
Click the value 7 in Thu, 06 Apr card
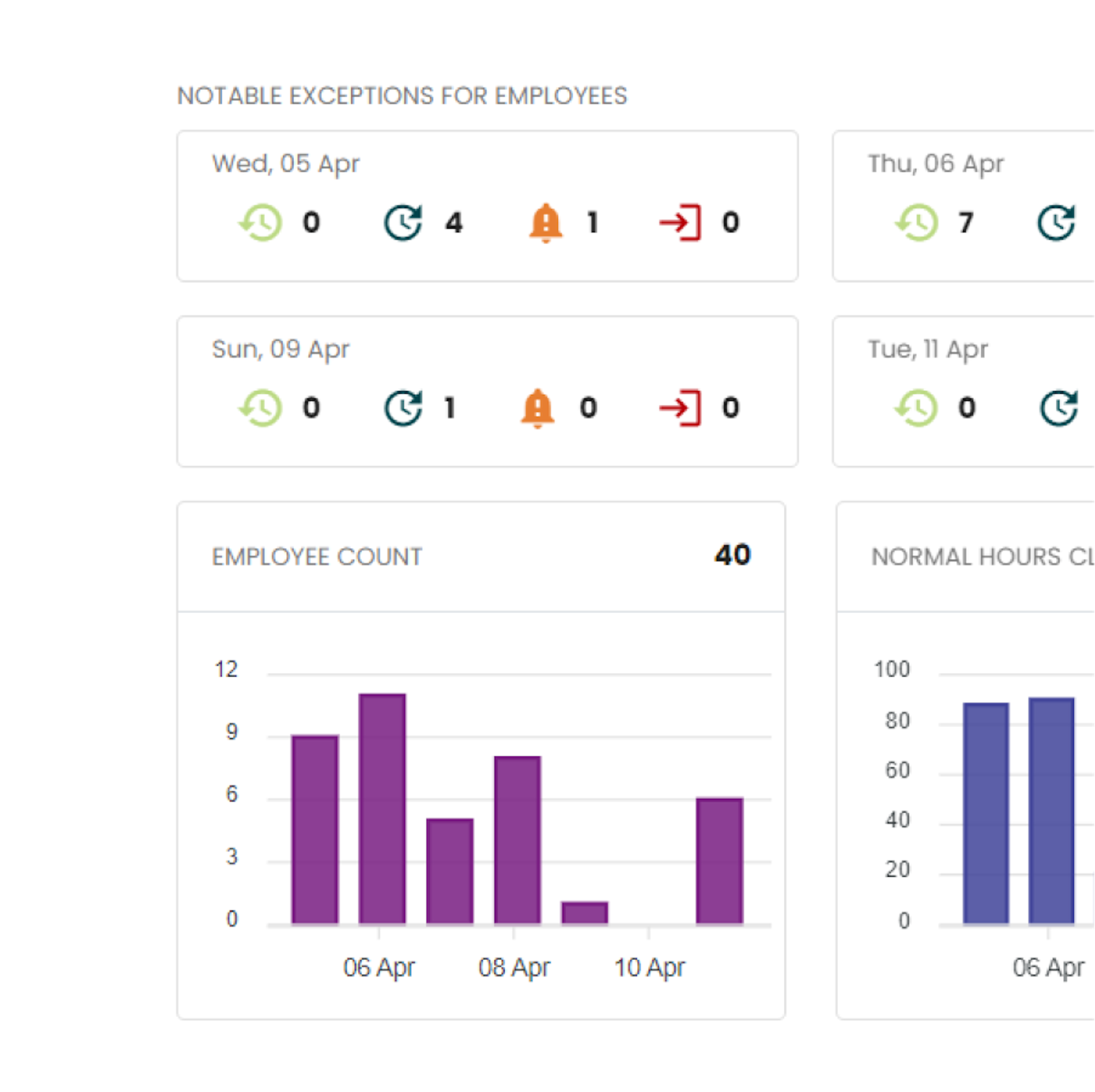click(x=966, y=222)
